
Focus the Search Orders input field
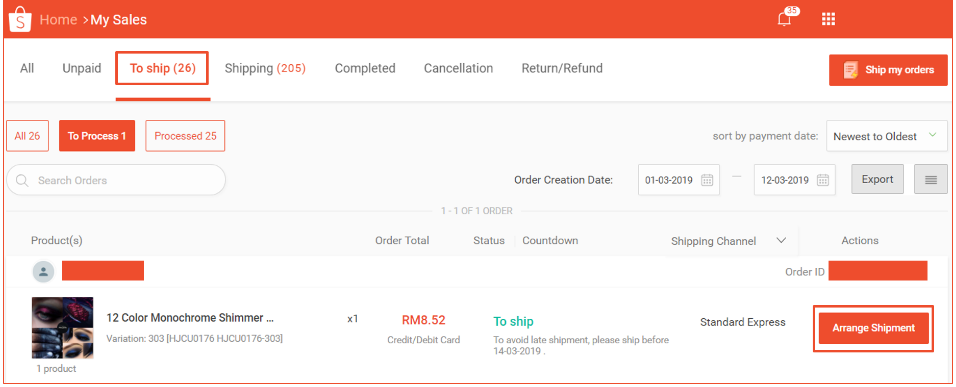click(116, 180)
